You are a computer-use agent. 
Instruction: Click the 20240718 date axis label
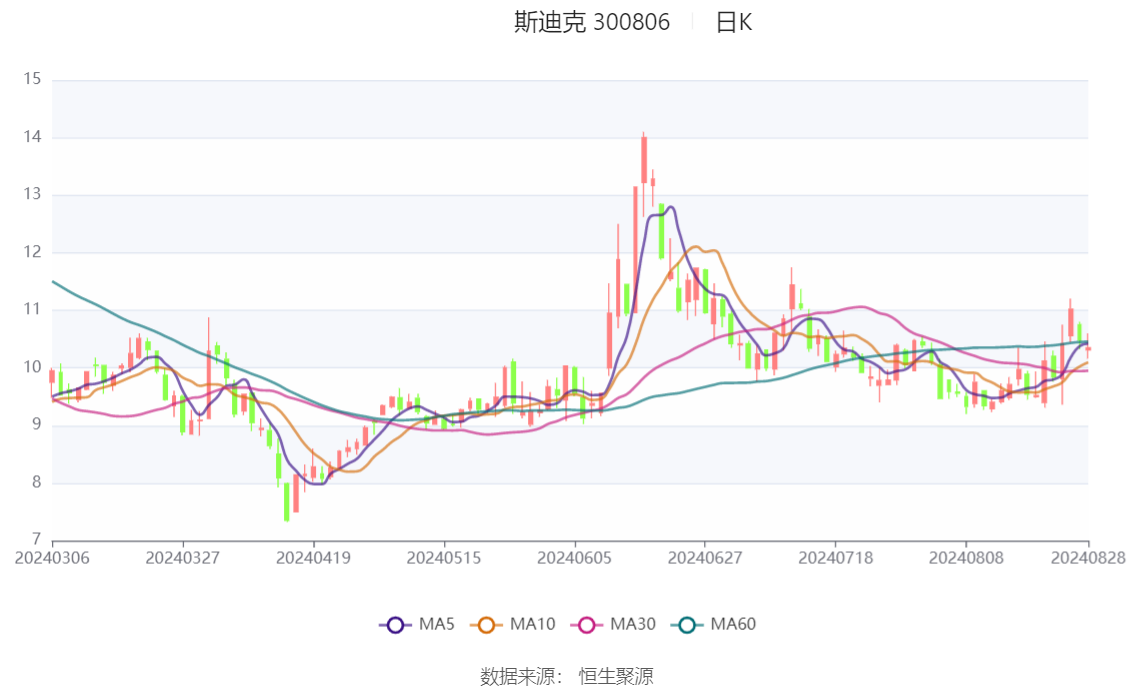tap(835, 558)
